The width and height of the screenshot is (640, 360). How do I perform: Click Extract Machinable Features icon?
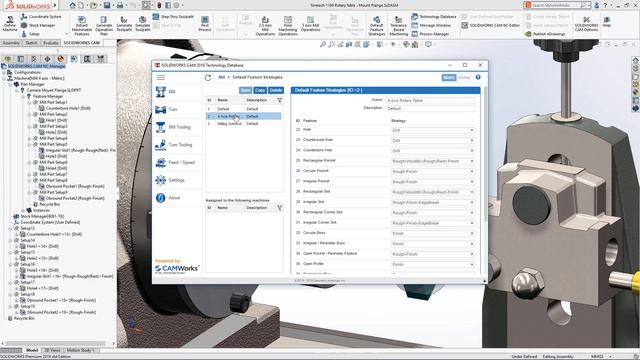(82, 26)
